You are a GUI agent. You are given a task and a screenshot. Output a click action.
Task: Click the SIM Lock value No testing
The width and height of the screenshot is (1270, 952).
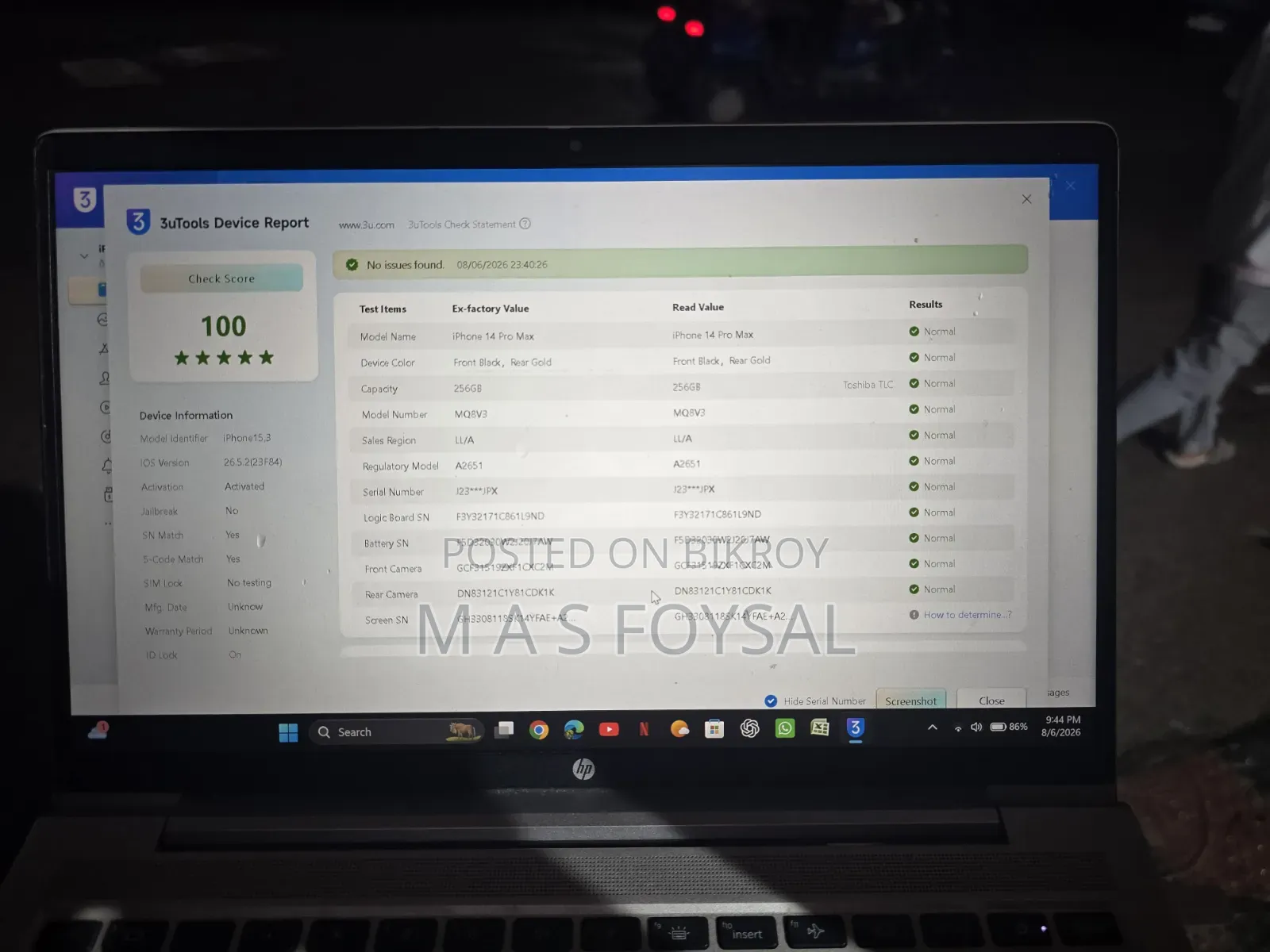tap(249, 583)
